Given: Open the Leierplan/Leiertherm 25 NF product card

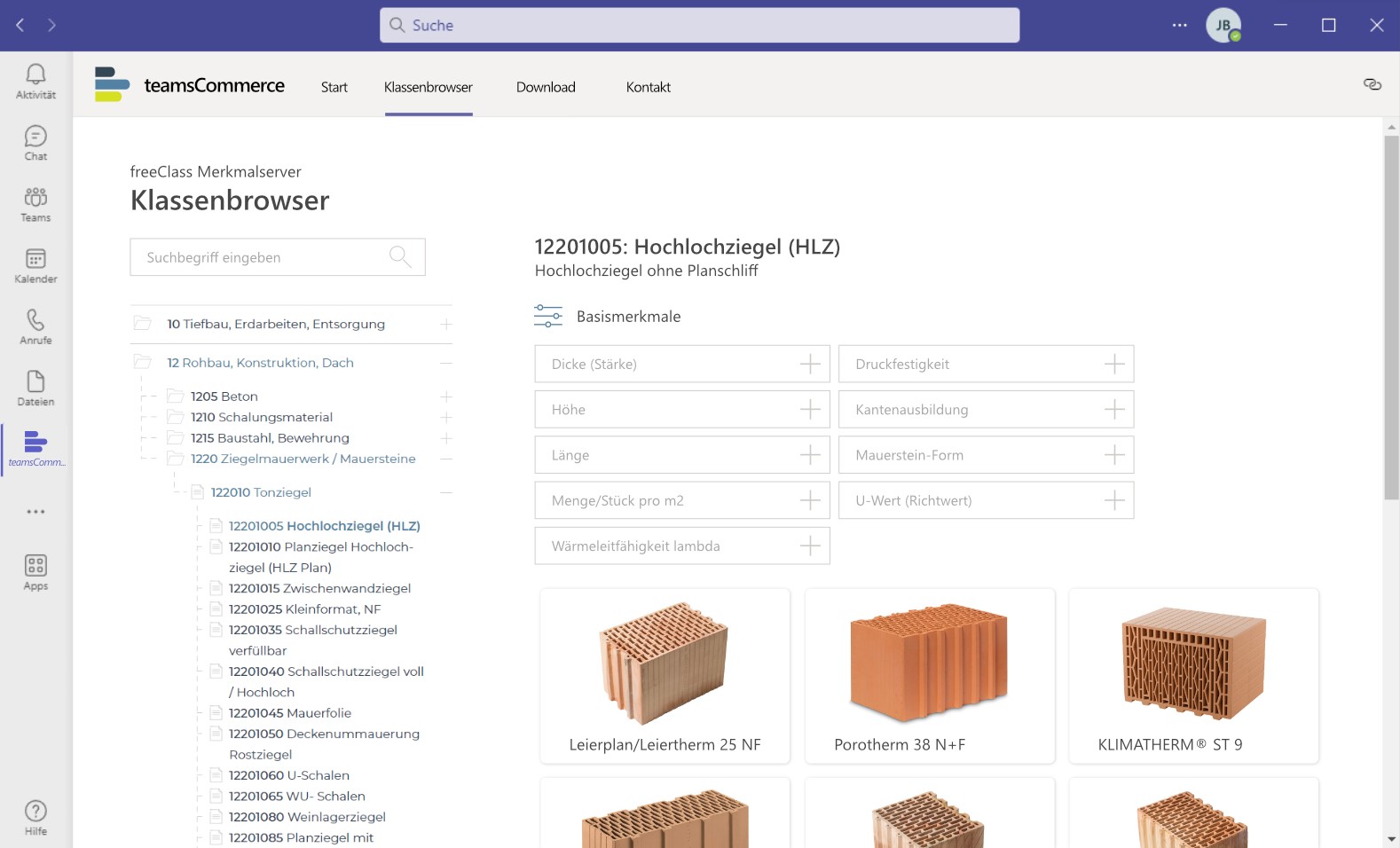Looking at the screenshot, I should 665,676.
